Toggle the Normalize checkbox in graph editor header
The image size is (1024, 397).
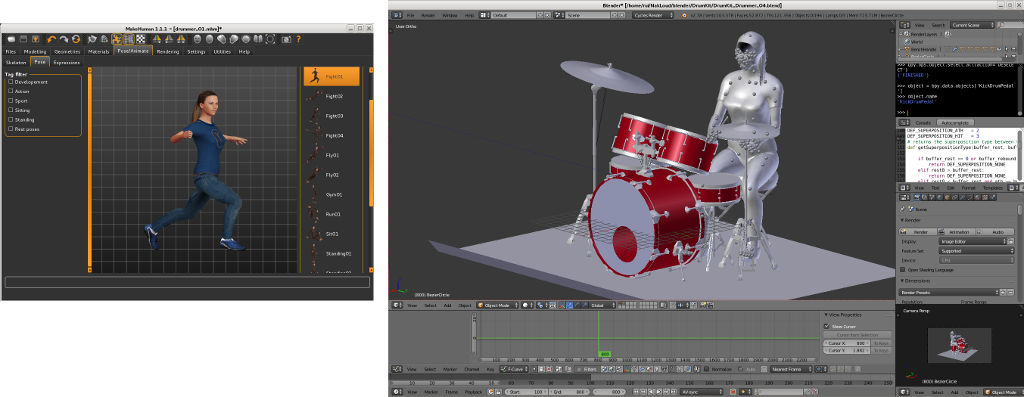[706, 369]
